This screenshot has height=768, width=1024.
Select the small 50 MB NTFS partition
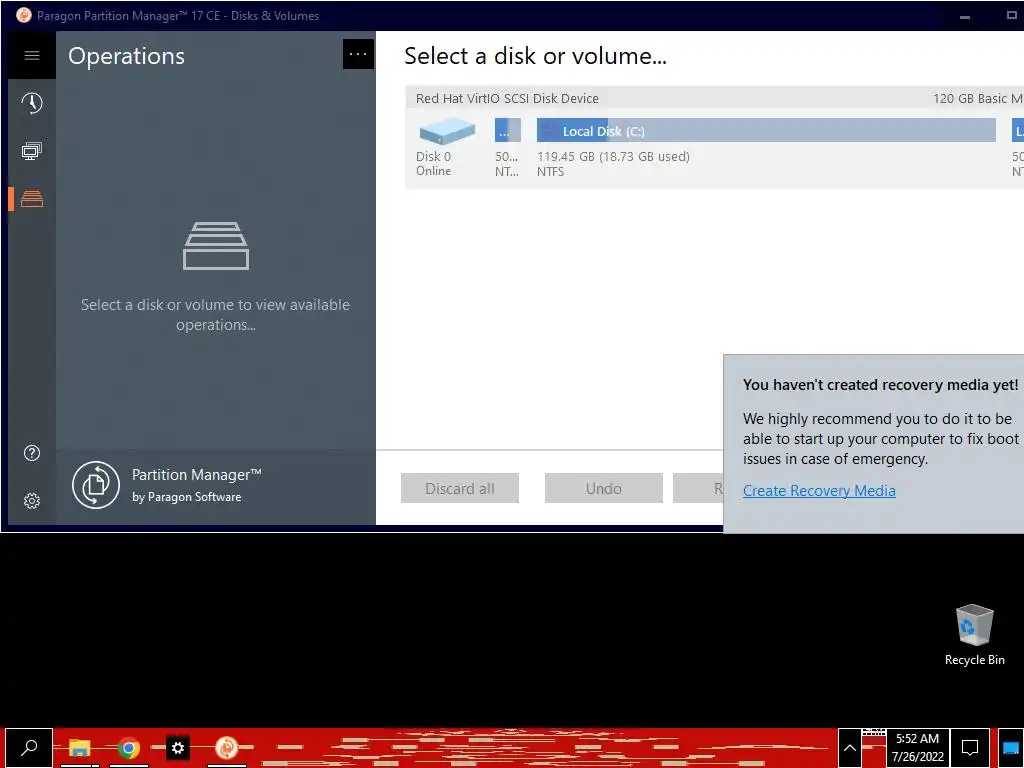click(507, 131)
